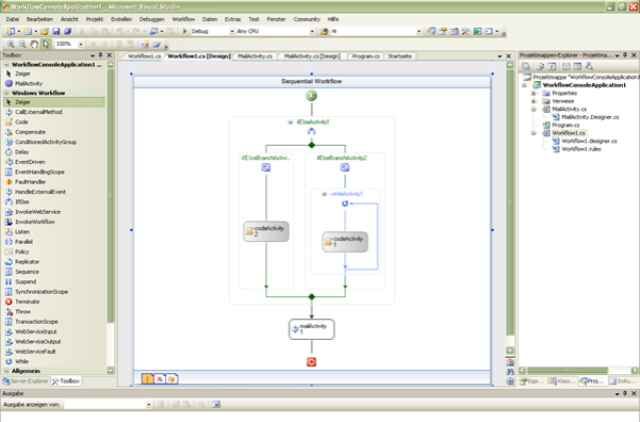Open Object Browser from the toolbar icon

tap(454, 31)
